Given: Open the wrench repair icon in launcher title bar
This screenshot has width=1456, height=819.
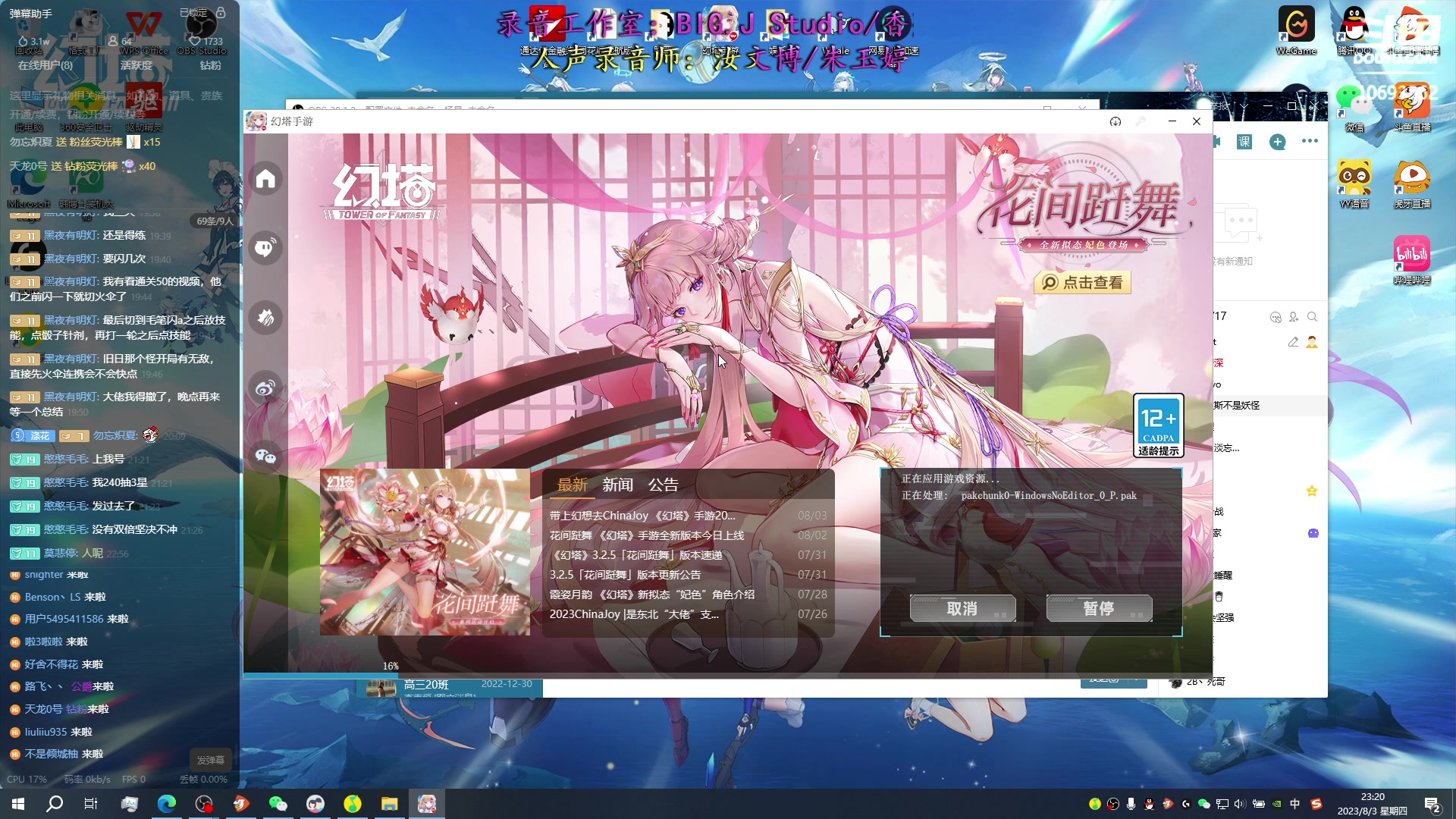Looking at the screenshot, I should (1141, 121).
